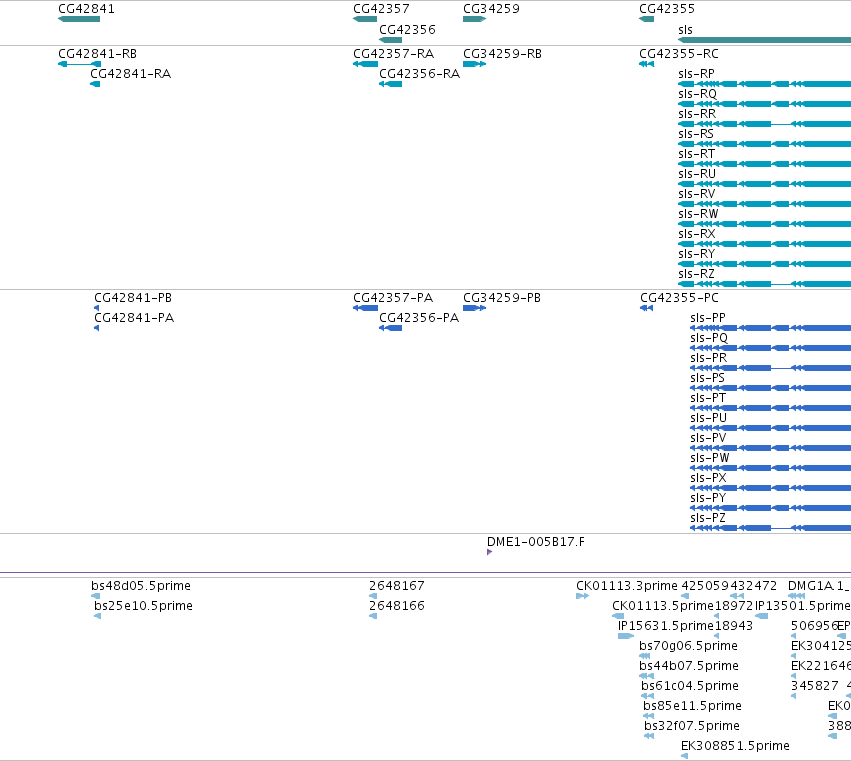
Task: Click protein CG42356-PA
Action: tap(390, 328)
